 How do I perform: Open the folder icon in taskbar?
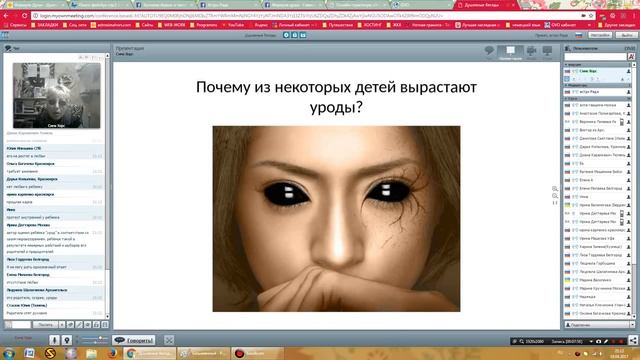coord(91,353)
